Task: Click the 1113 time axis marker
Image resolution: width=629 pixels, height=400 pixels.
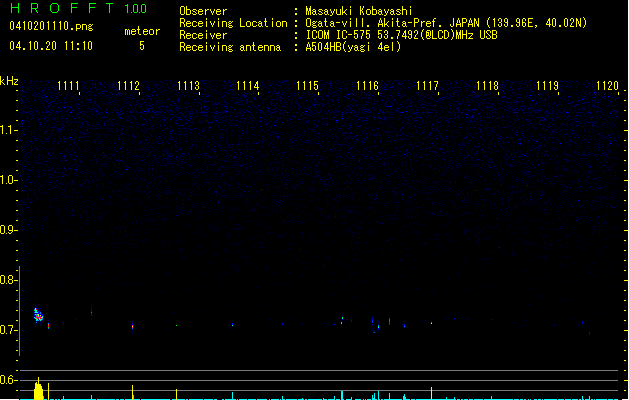Action: (188, 86)
